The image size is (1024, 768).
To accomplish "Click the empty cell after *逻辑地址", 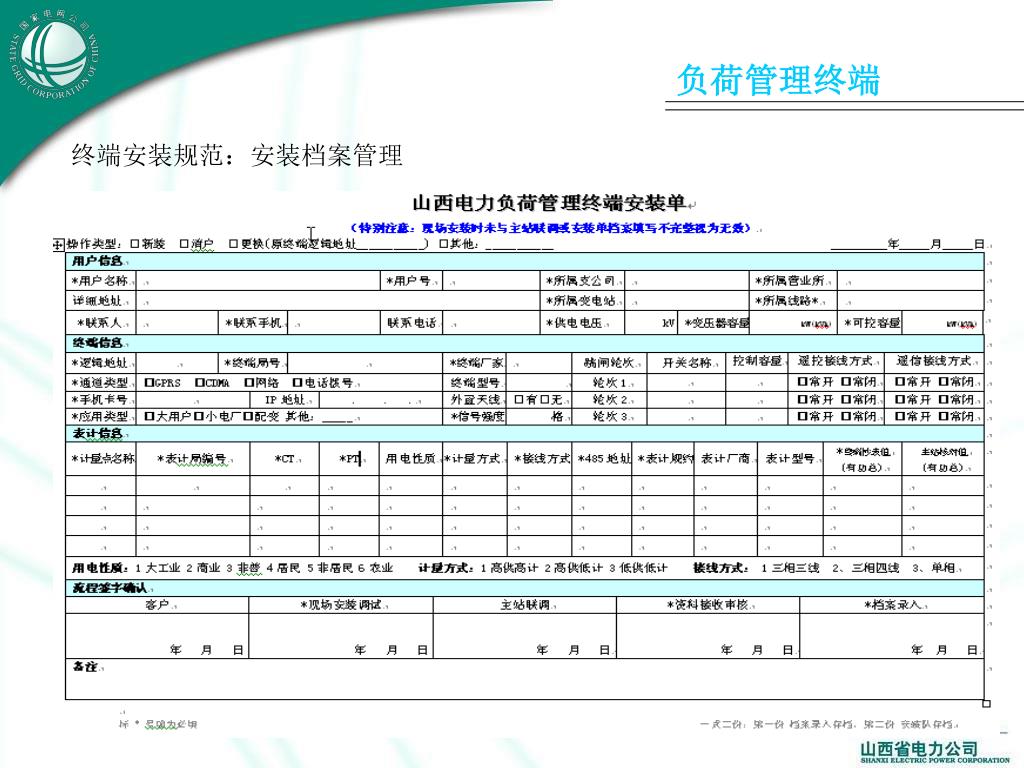I will [x=176, y=362].
